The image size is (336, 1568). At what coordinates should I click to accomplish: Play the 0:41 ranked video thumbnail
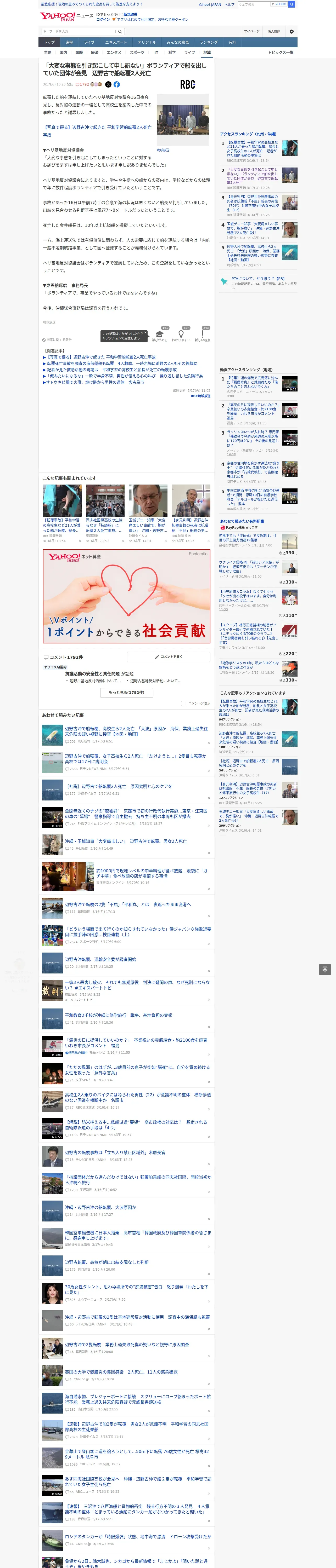tap(290, 496)
